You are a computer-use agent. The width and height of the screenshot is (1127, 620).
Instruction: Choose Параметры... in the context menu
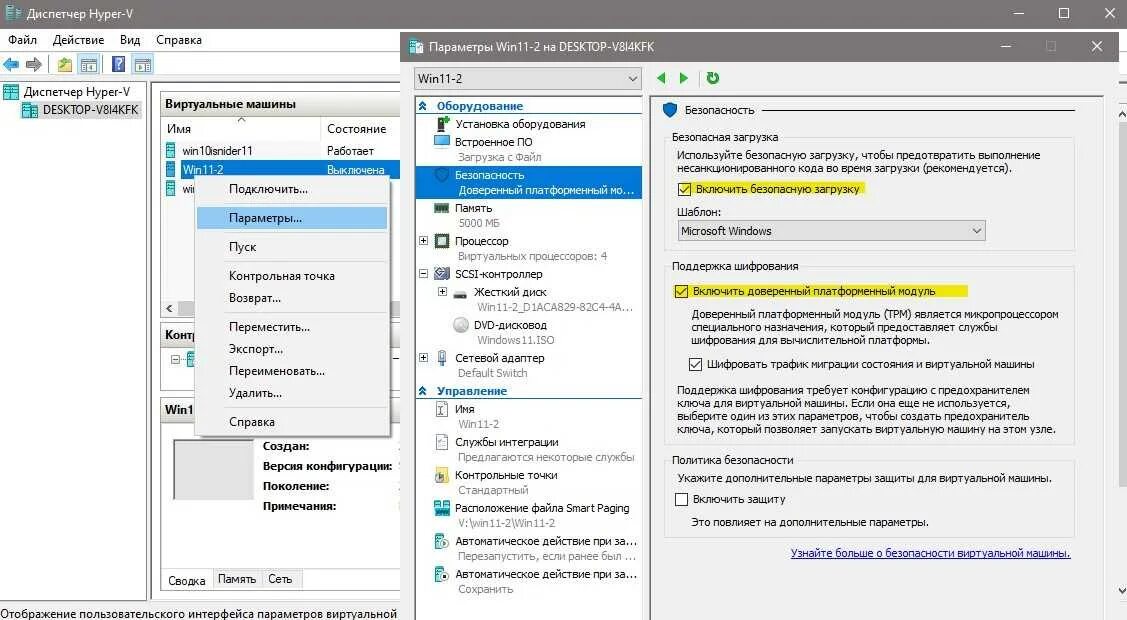pyautogui.click(x=292, y=218)
